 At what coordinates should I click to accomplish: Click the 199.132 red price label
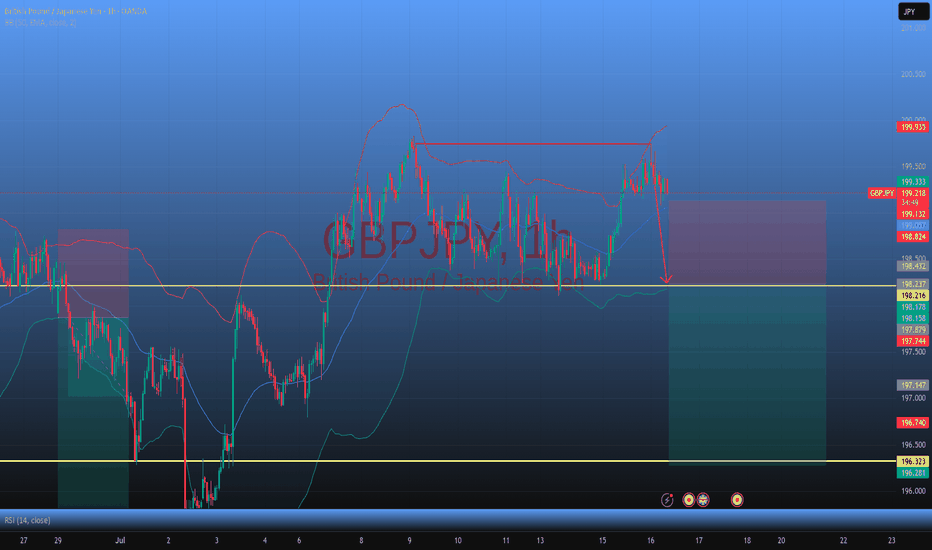(x=912, y=214)
